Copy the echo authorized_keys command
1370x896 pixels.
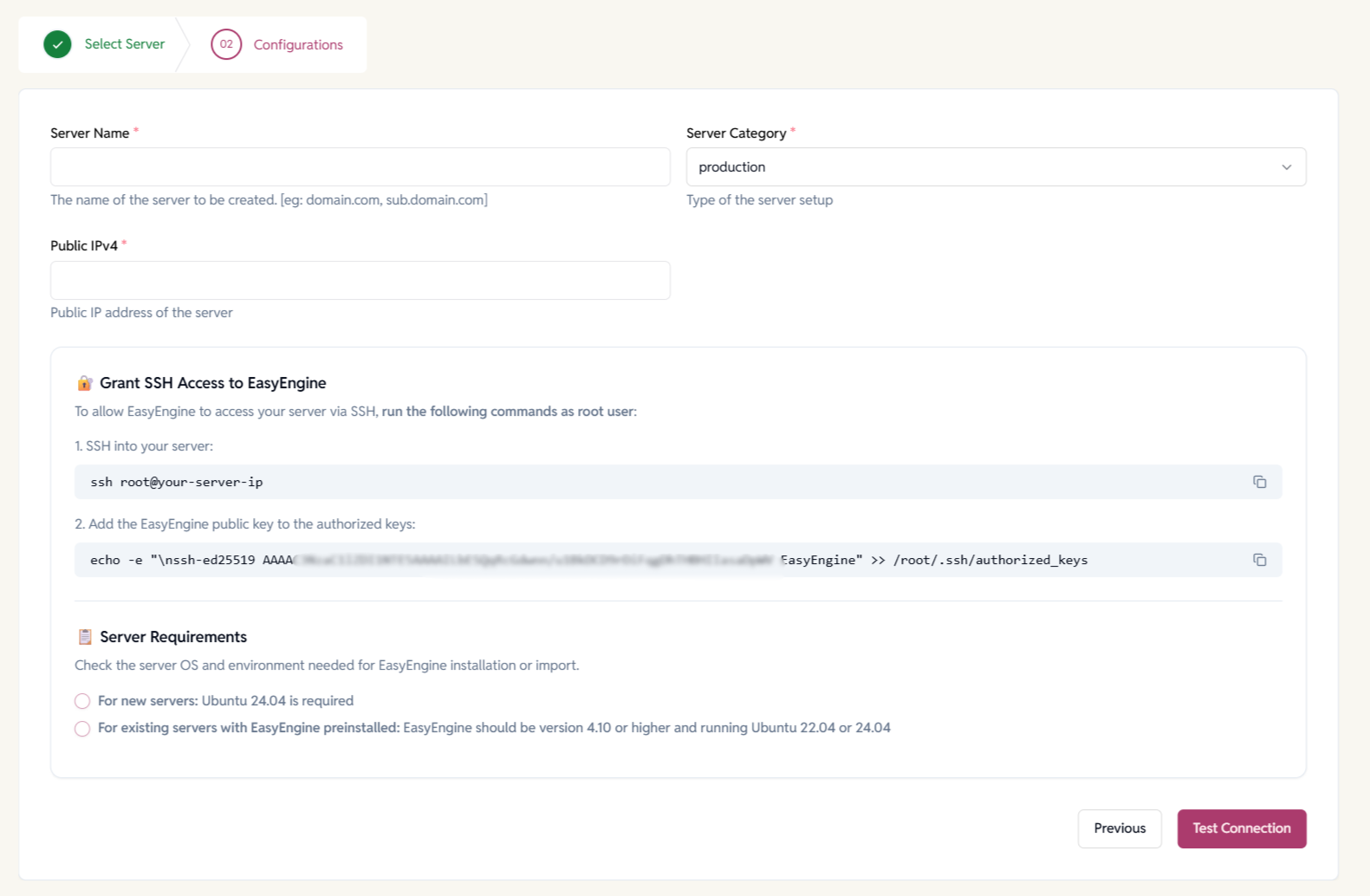point(1259,560)
